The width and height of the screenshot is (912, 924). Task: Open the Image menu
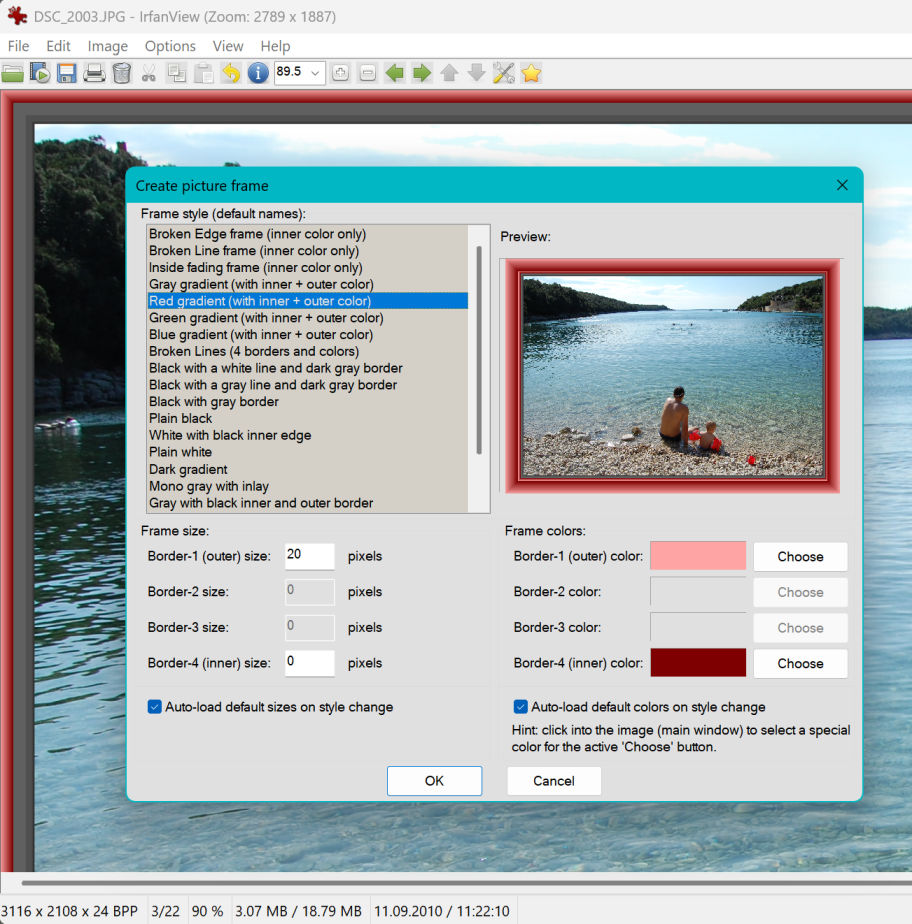(107, 46)
